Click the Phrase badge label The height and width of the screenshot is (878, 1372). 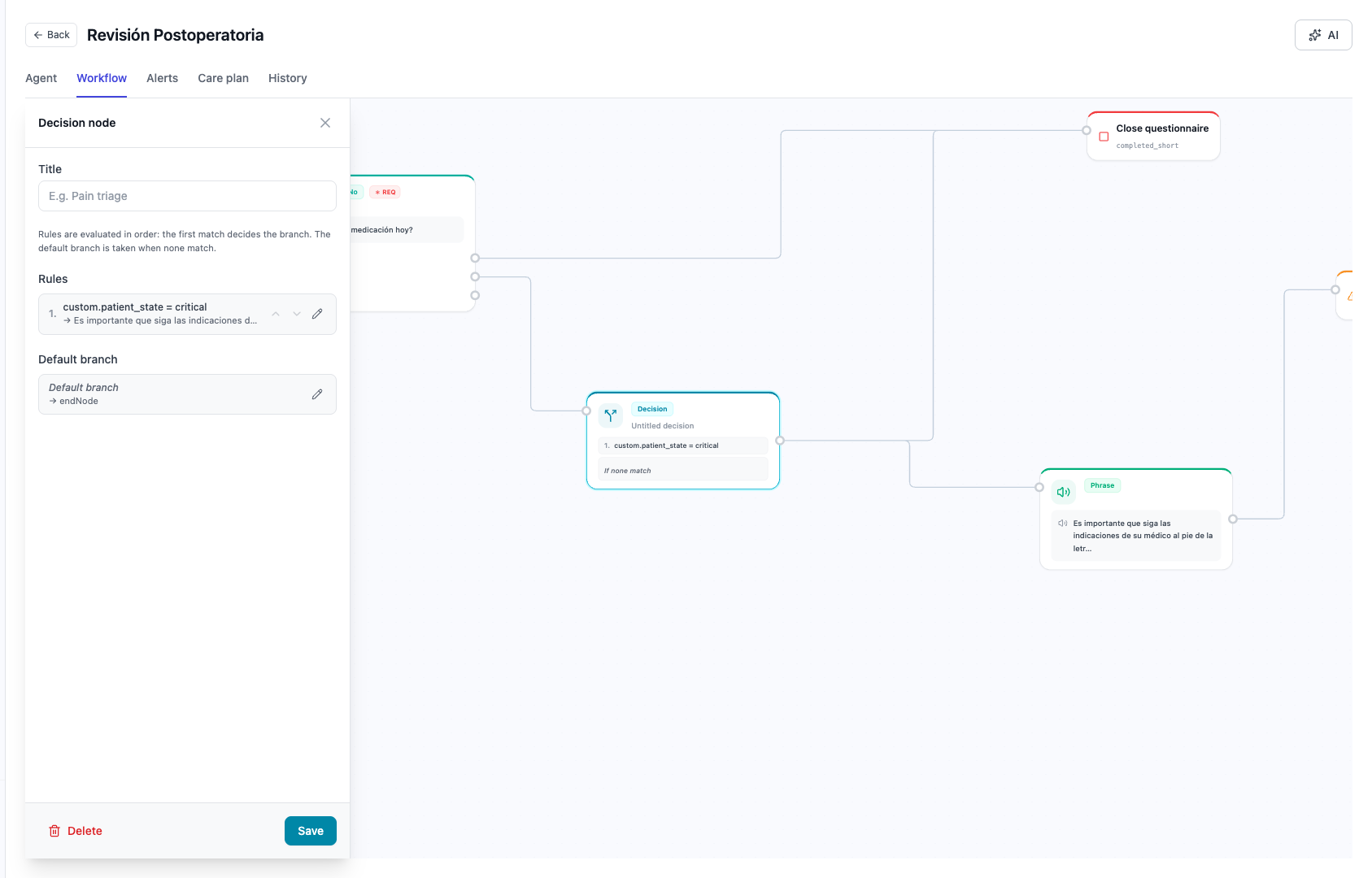(x=1102, y=485)
